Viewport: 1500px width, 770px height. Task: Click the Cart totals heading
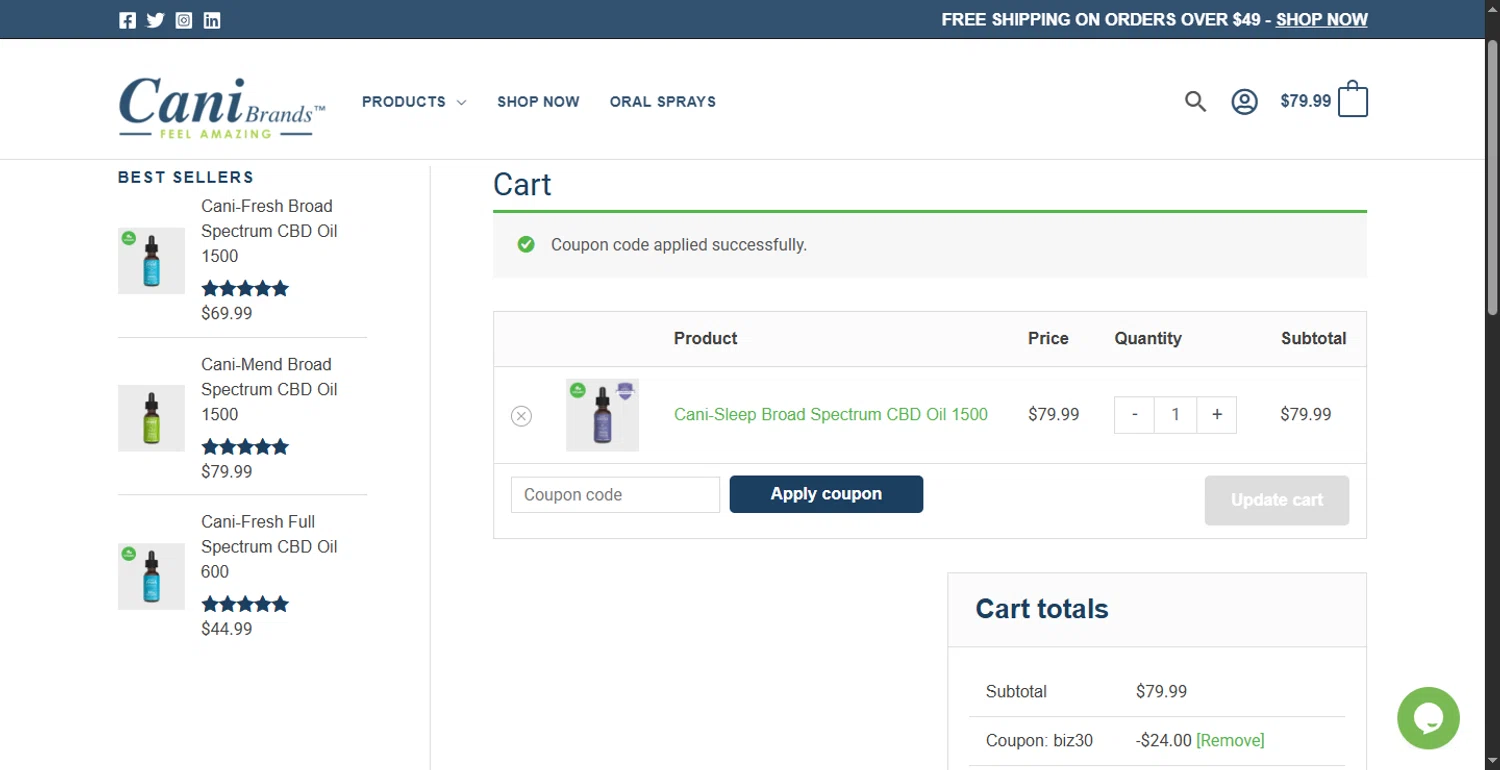tap(1042, 609)
